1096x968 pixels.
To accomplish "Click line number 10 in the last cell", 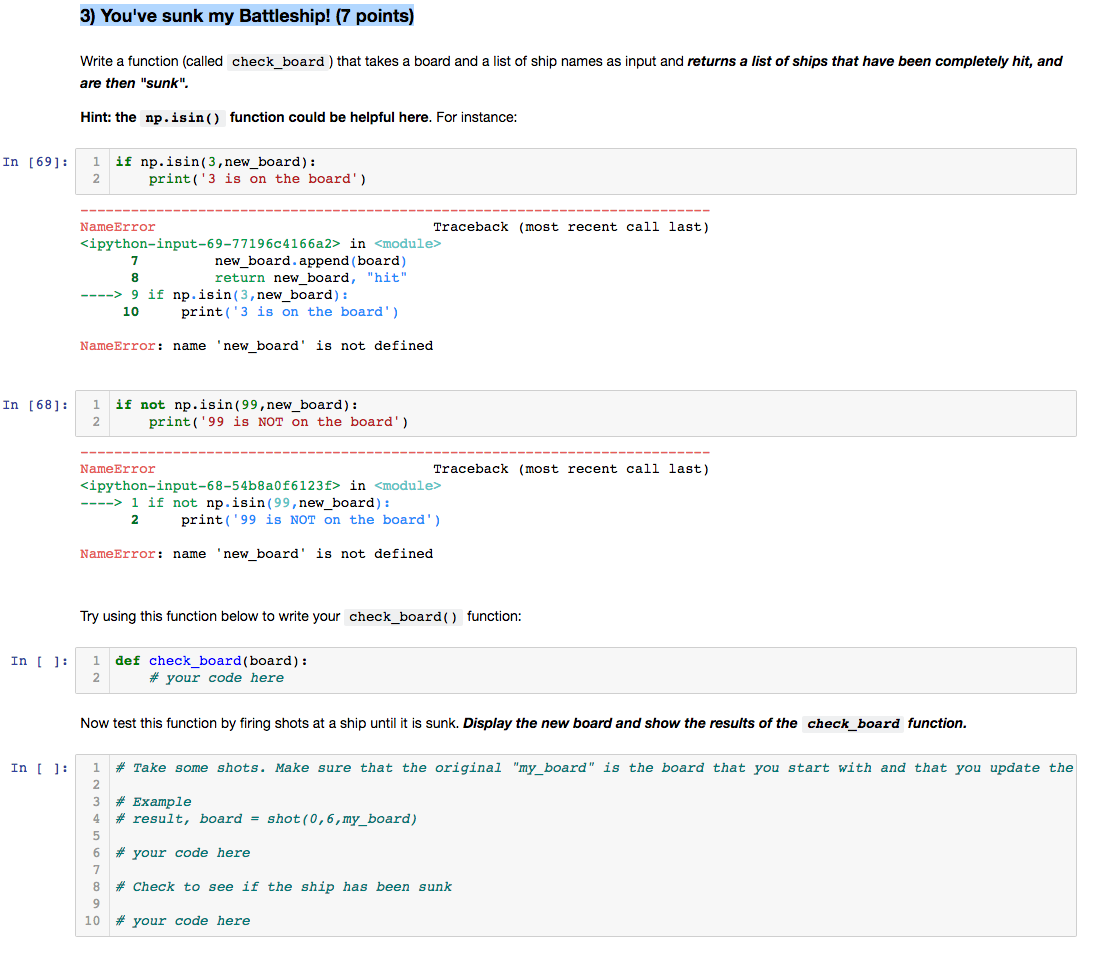I will tap(92, 921).
